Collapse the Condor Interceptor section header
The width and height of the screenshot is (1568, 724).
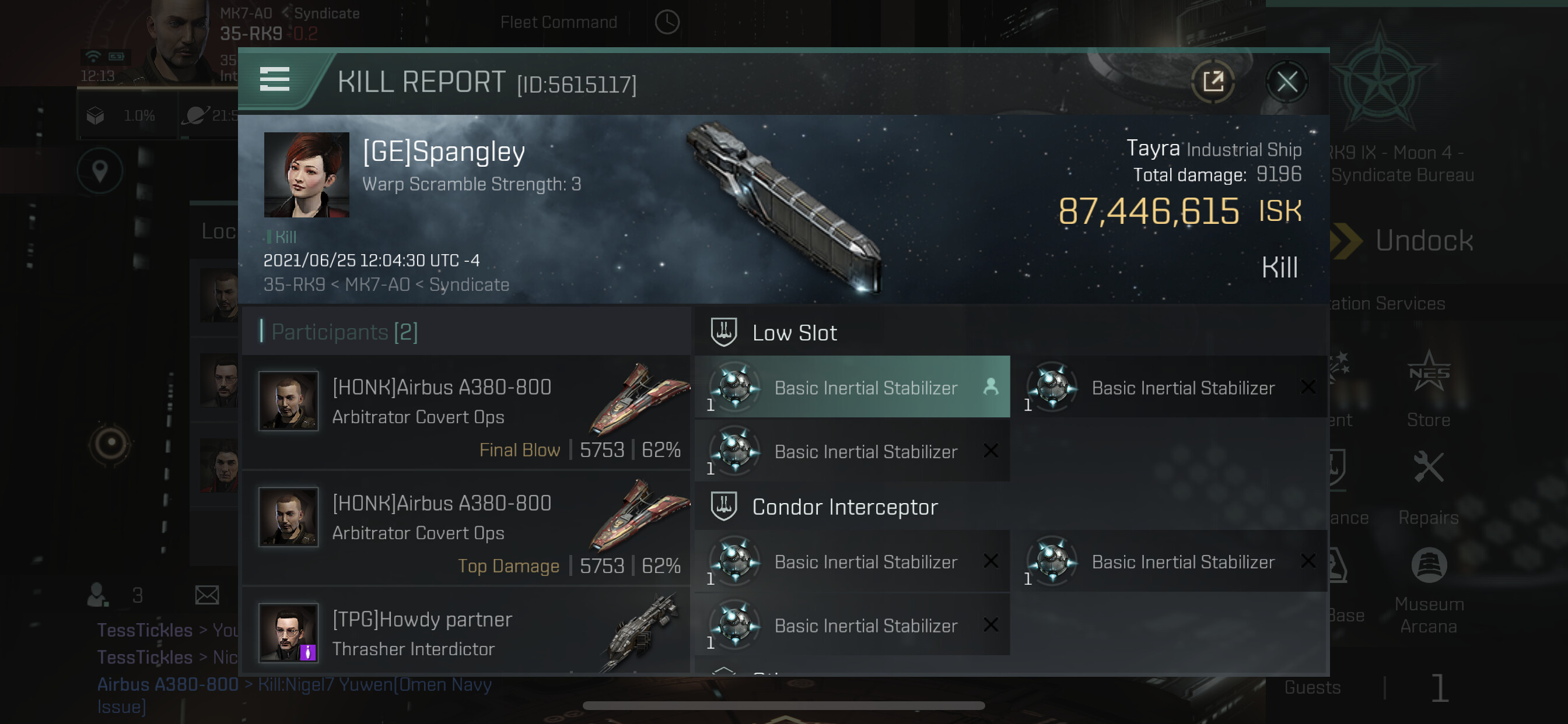pos(845,507)
